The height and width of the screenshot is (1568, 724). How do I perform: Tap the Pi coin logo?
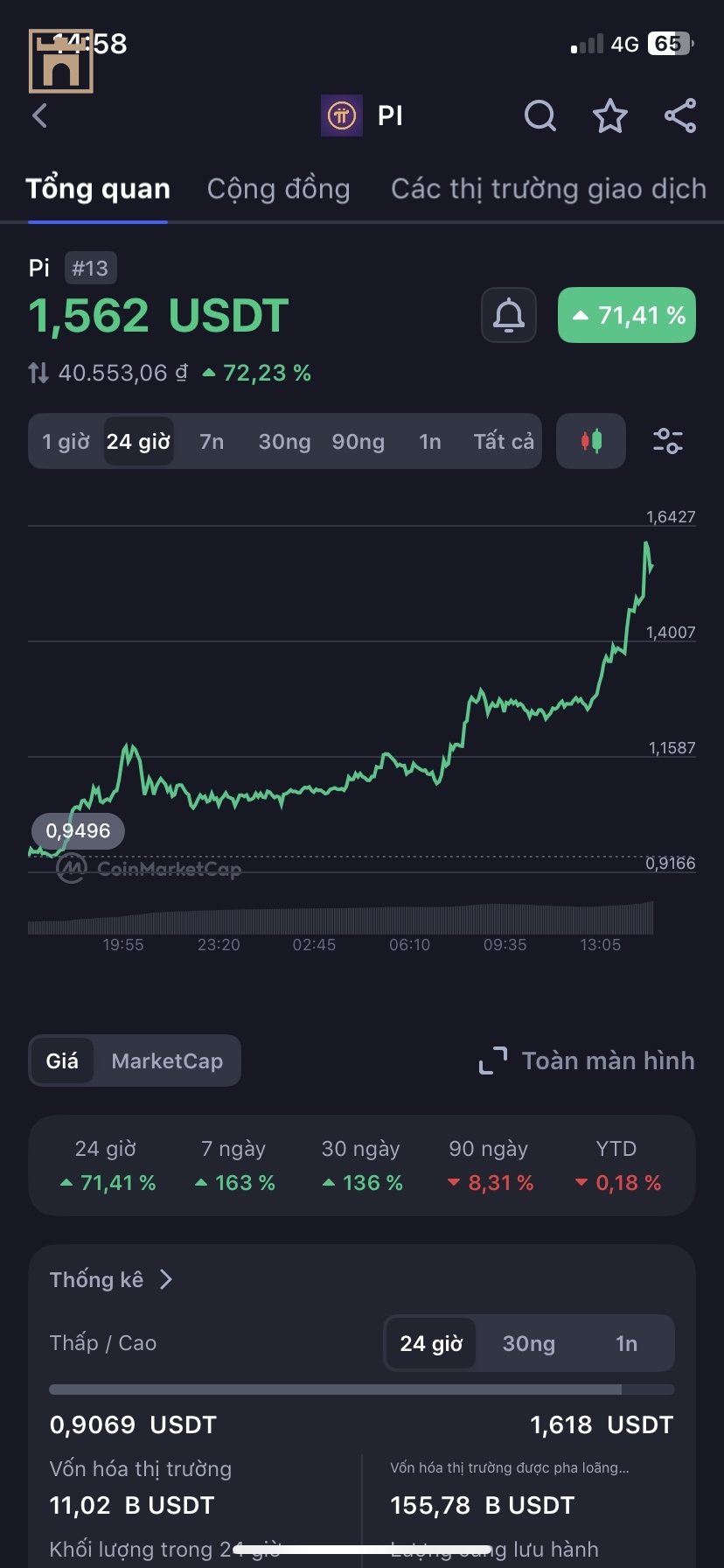click(342, 115)
